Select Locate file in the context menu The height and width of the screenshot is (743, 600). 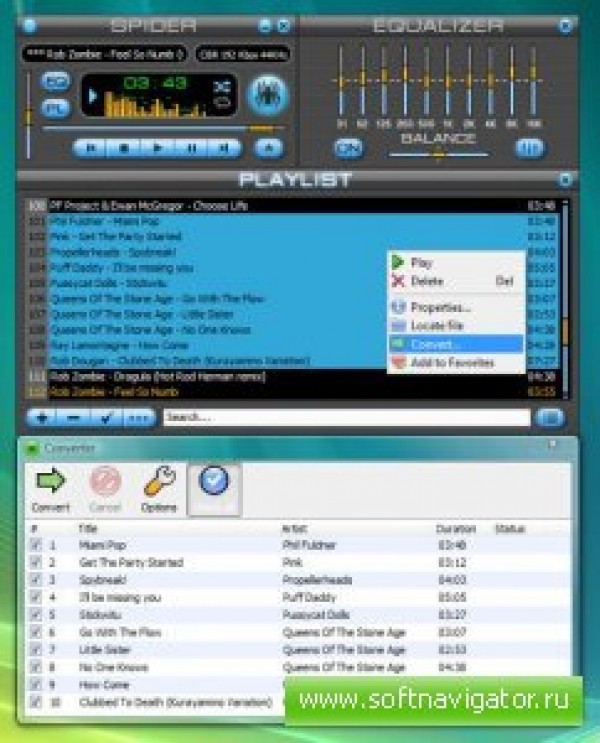(x=456, y=326)
